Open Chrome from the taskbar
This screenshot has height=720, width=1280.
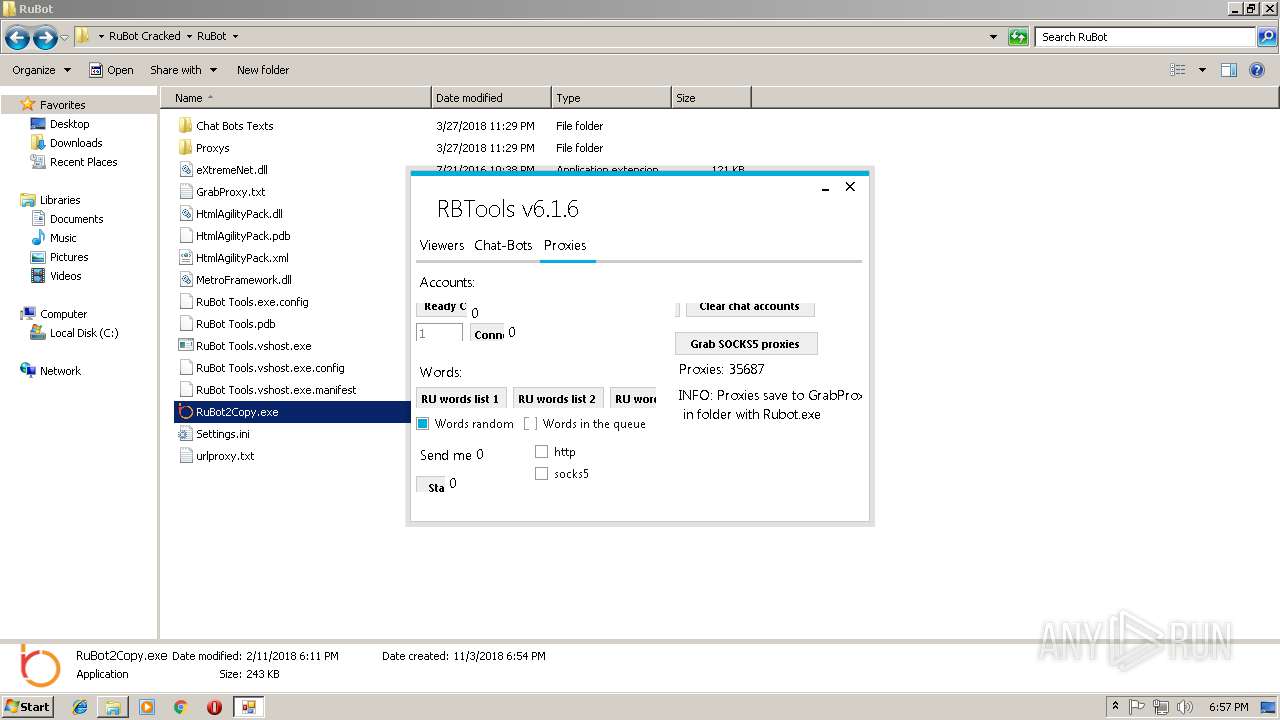coord(180,707)
